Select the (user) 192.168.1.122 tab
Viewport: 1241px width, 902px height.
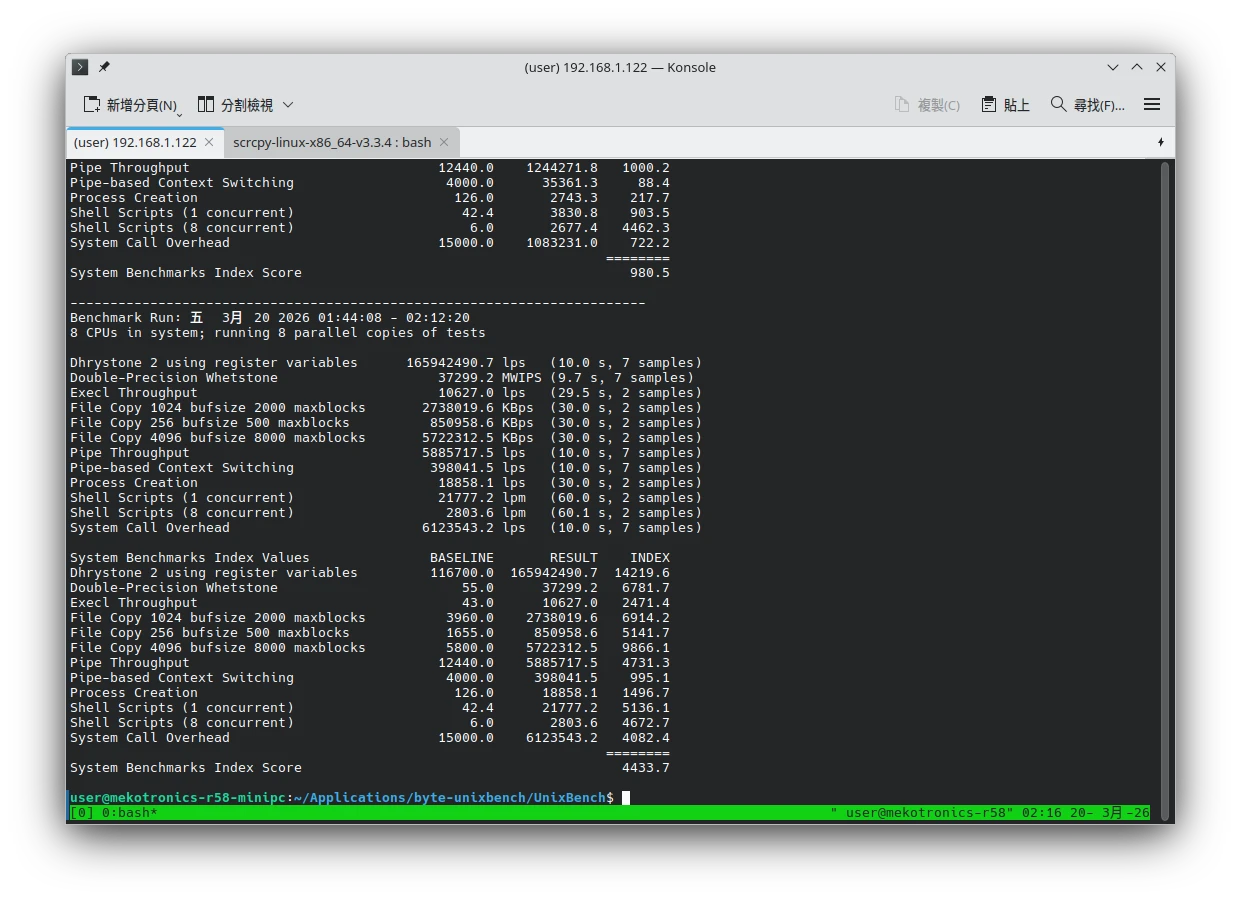click(135, 142)
